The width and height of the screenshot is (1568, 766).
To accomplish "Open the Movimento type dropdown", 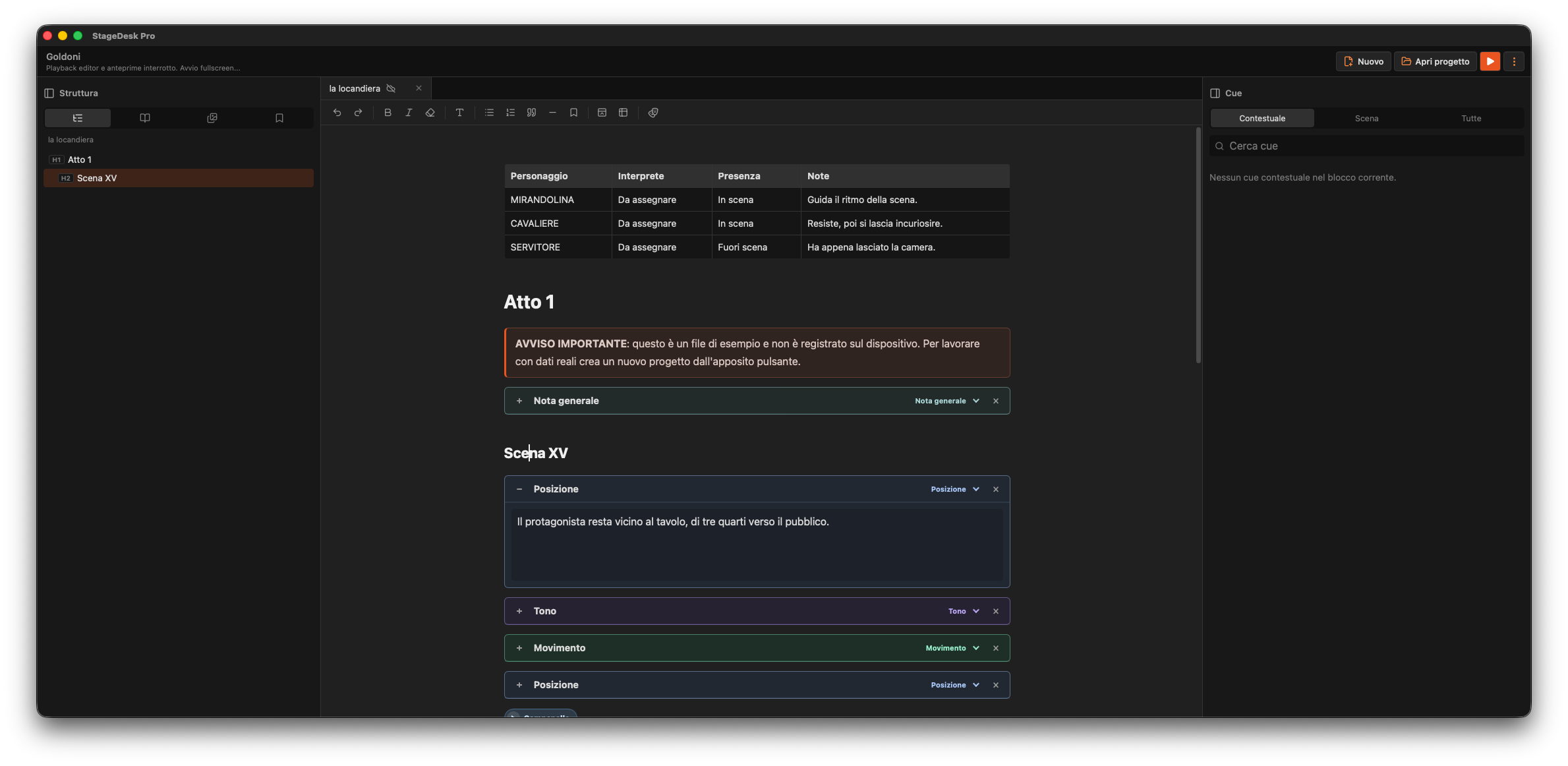I will tap(952, 648).
